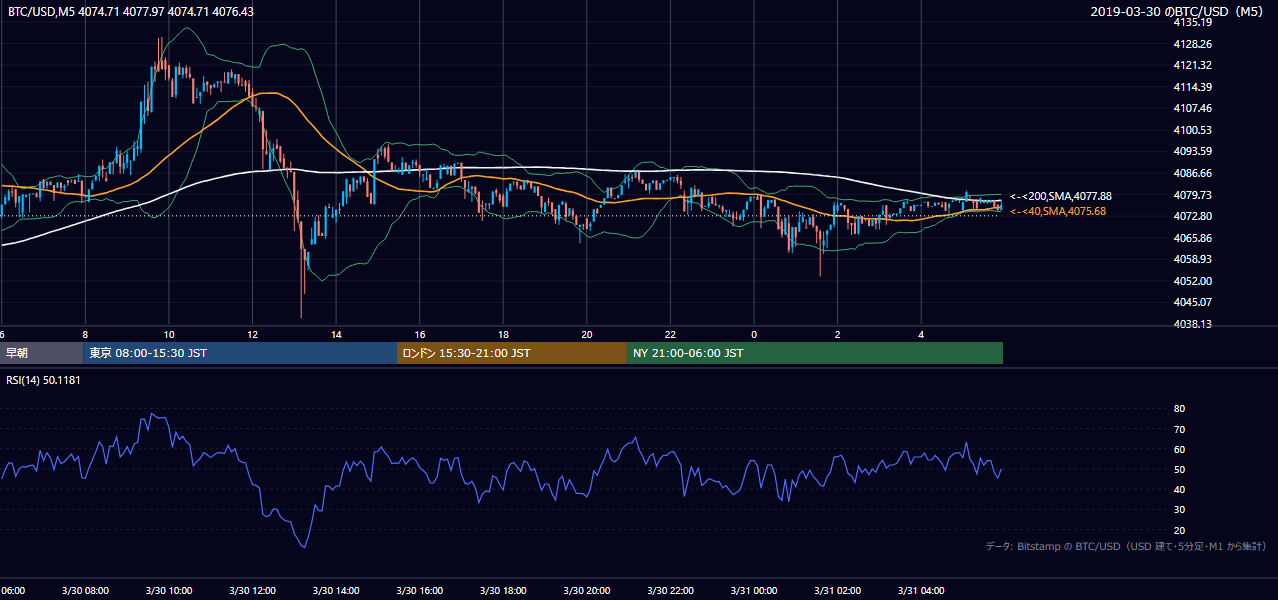Click RSI axis level 30

pyautogui.click(x=1179, y=510)
